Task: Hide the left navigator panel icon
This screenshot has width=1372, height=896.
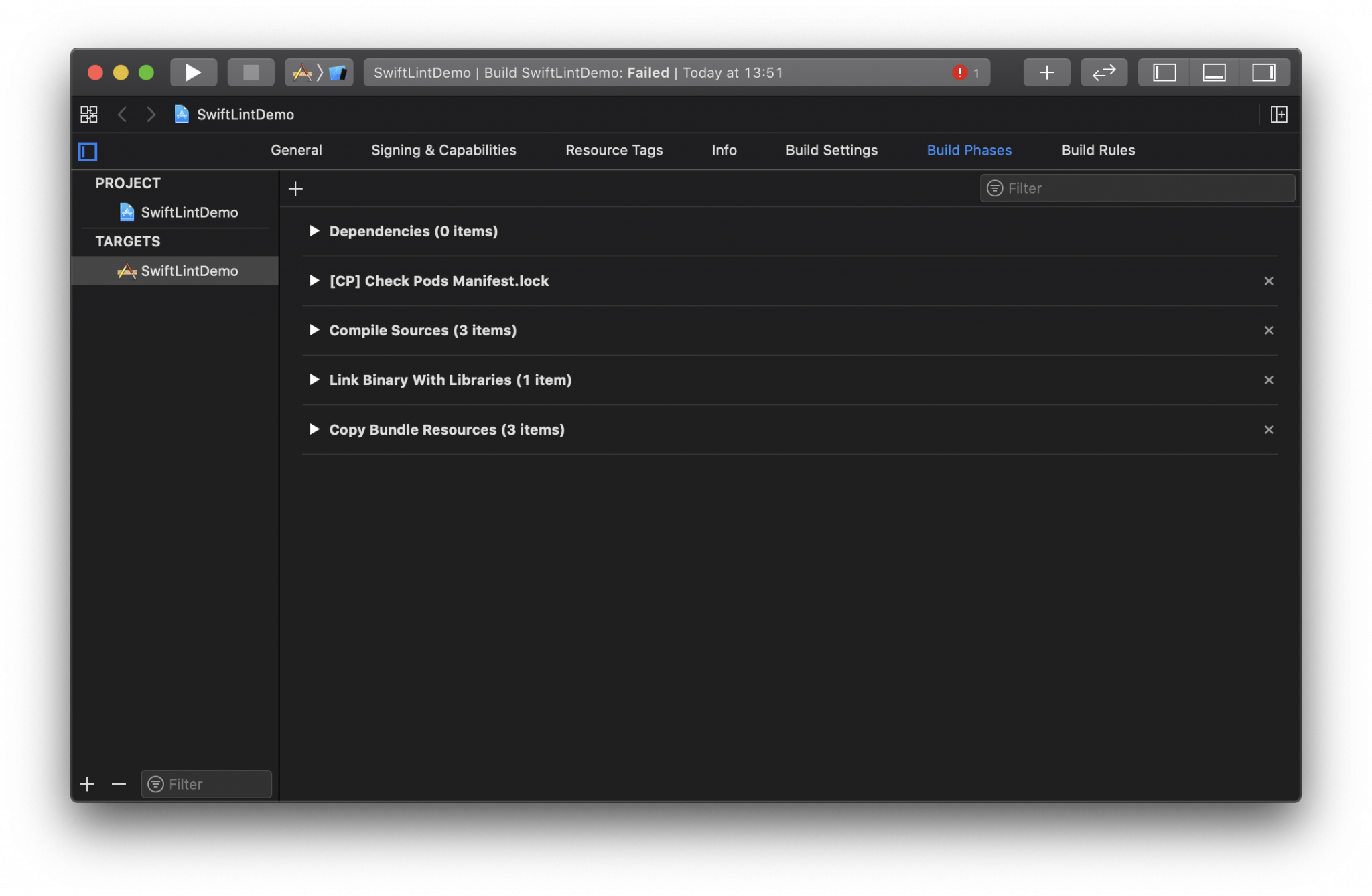Action: click(x=1164, y=72)
